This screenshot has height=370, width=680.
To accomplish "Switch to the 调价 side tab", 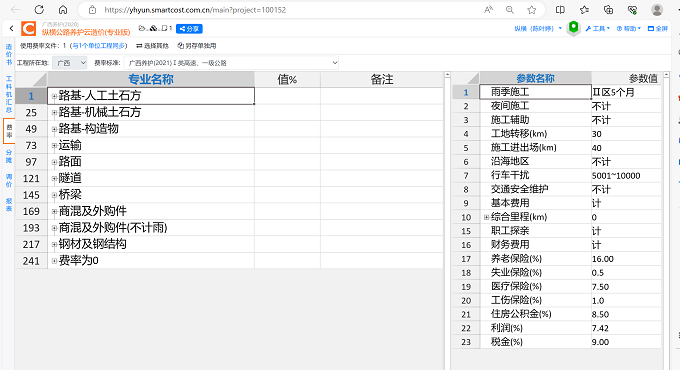I will pos(9,180).
